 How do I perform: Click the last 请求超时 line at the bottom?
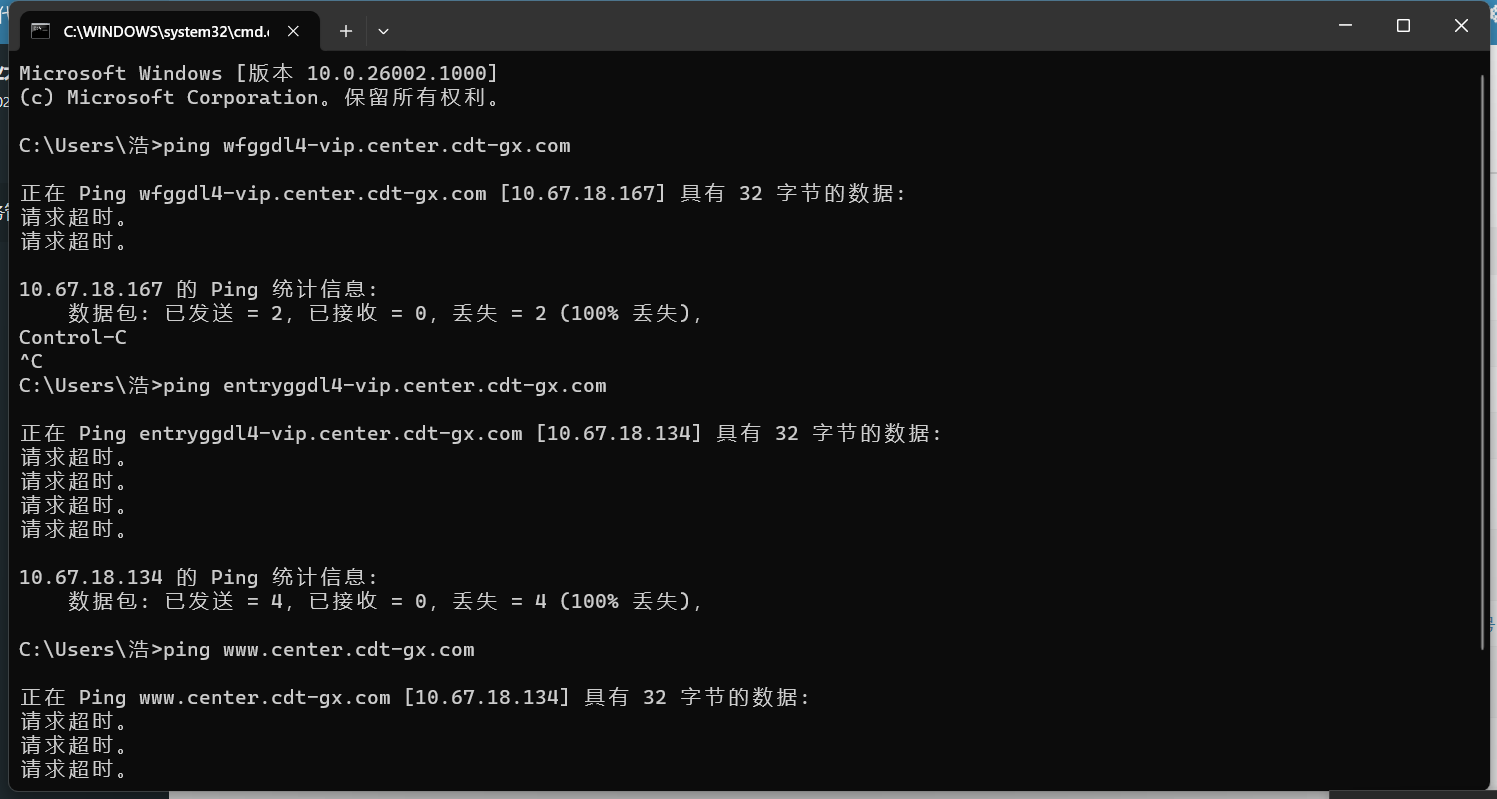[x=74, y=769]
